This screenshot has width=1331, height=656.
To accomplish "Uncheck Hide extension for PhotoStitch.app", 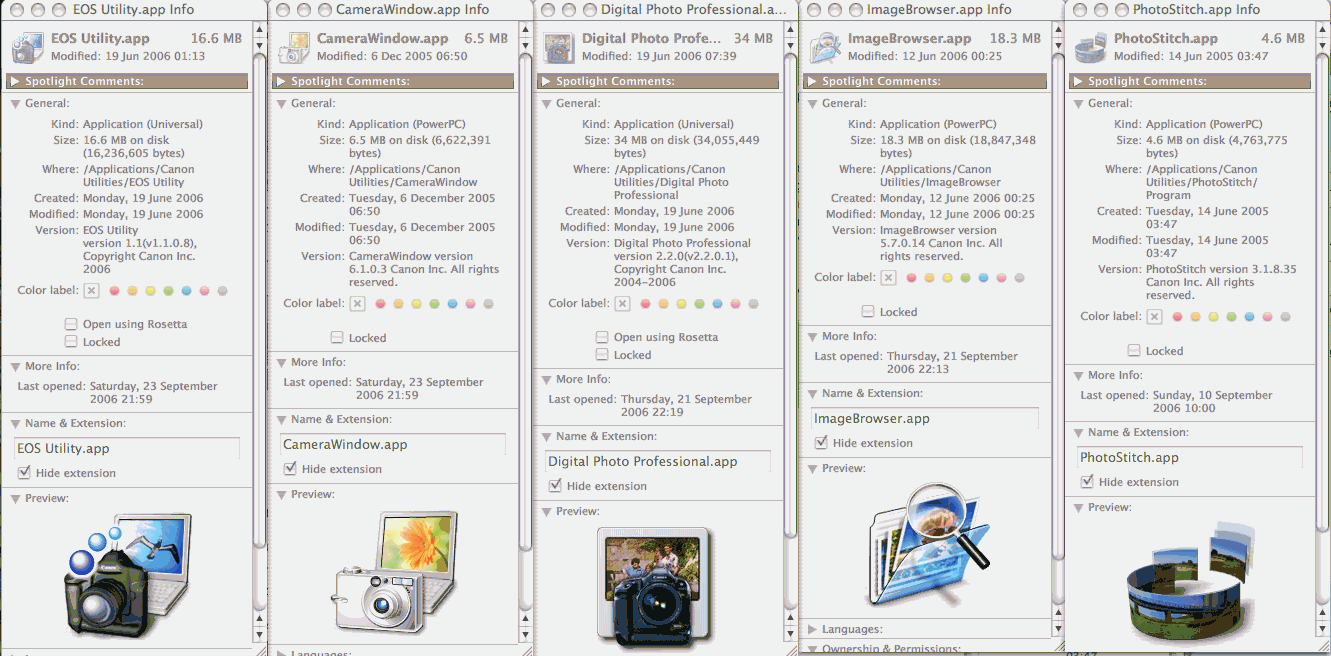I will point(1087,482).
